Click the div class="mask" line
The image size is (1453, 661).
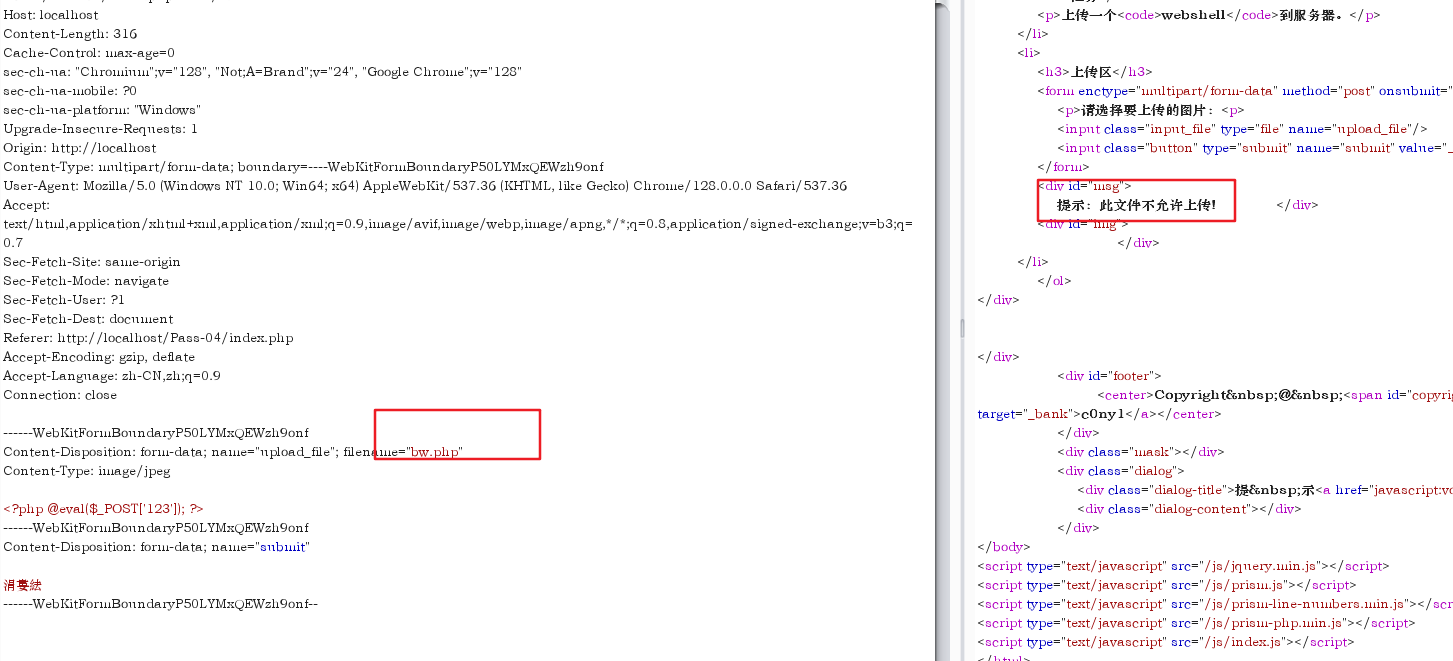[x=1140, y=452]
